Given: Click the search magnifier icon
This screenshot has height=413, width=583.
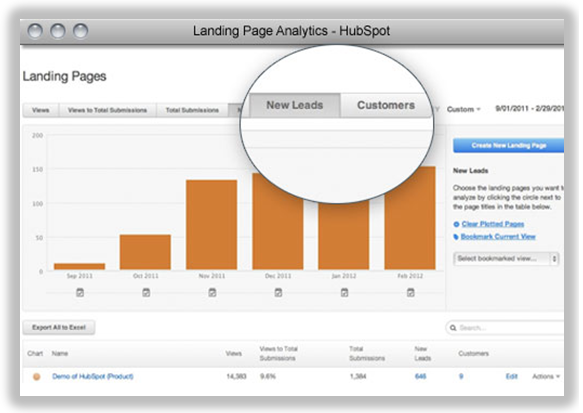Looking at the screenshot, I should point(453,328).
